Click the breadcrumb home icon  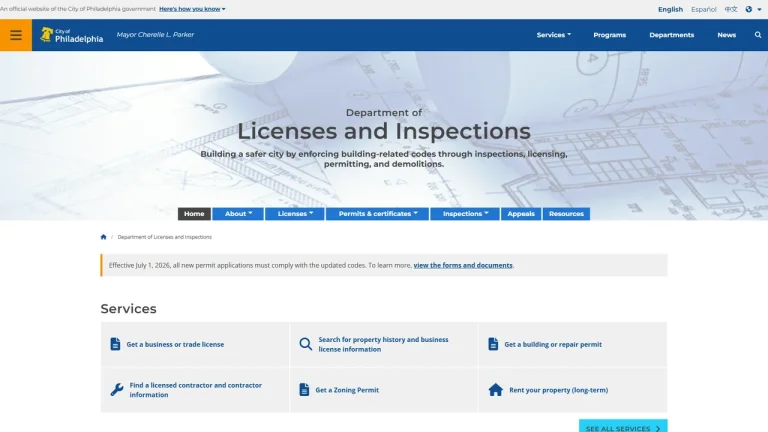(103, 237)
